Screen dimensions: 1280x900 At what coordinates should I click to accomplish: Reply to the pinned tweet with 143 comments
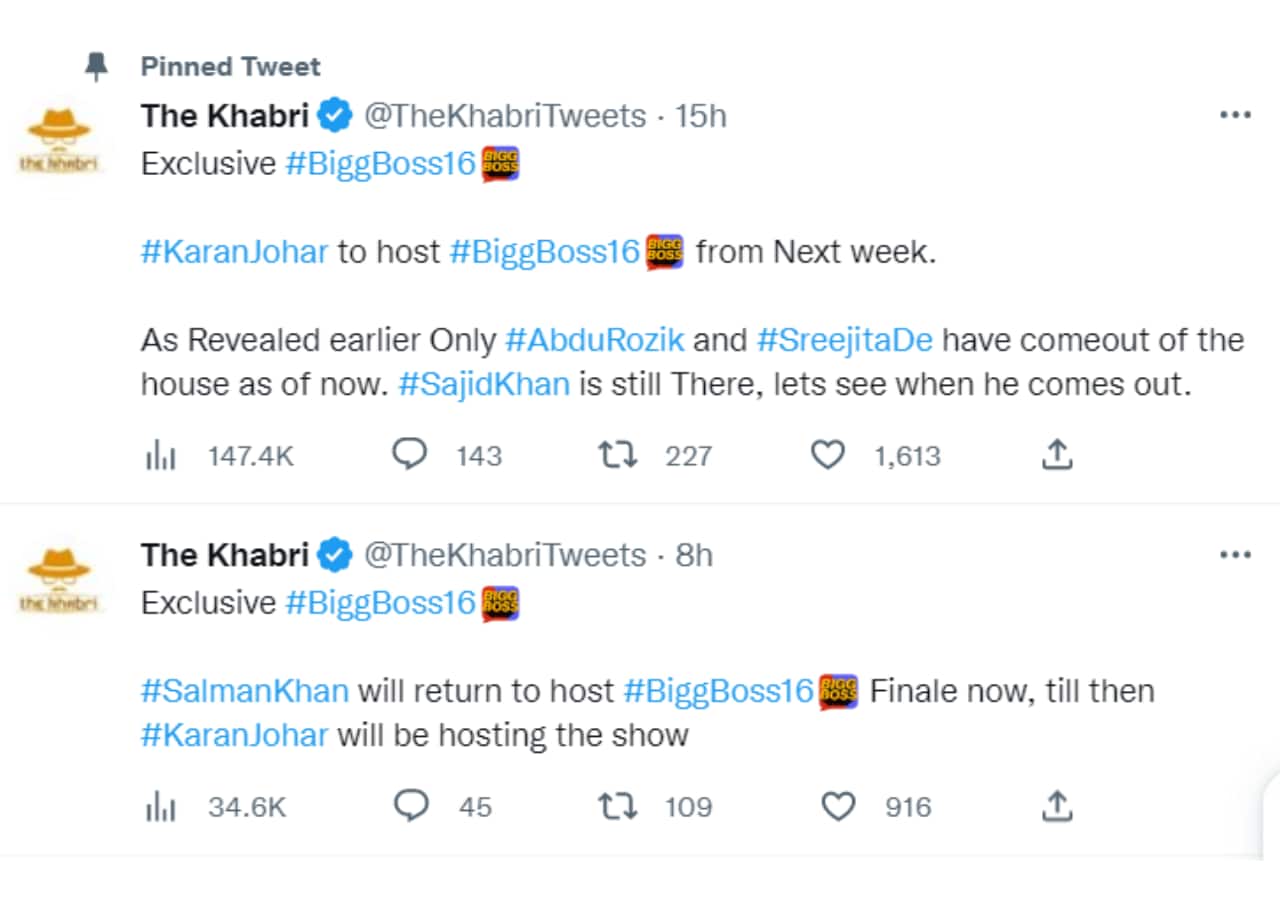tap(409, 456)
